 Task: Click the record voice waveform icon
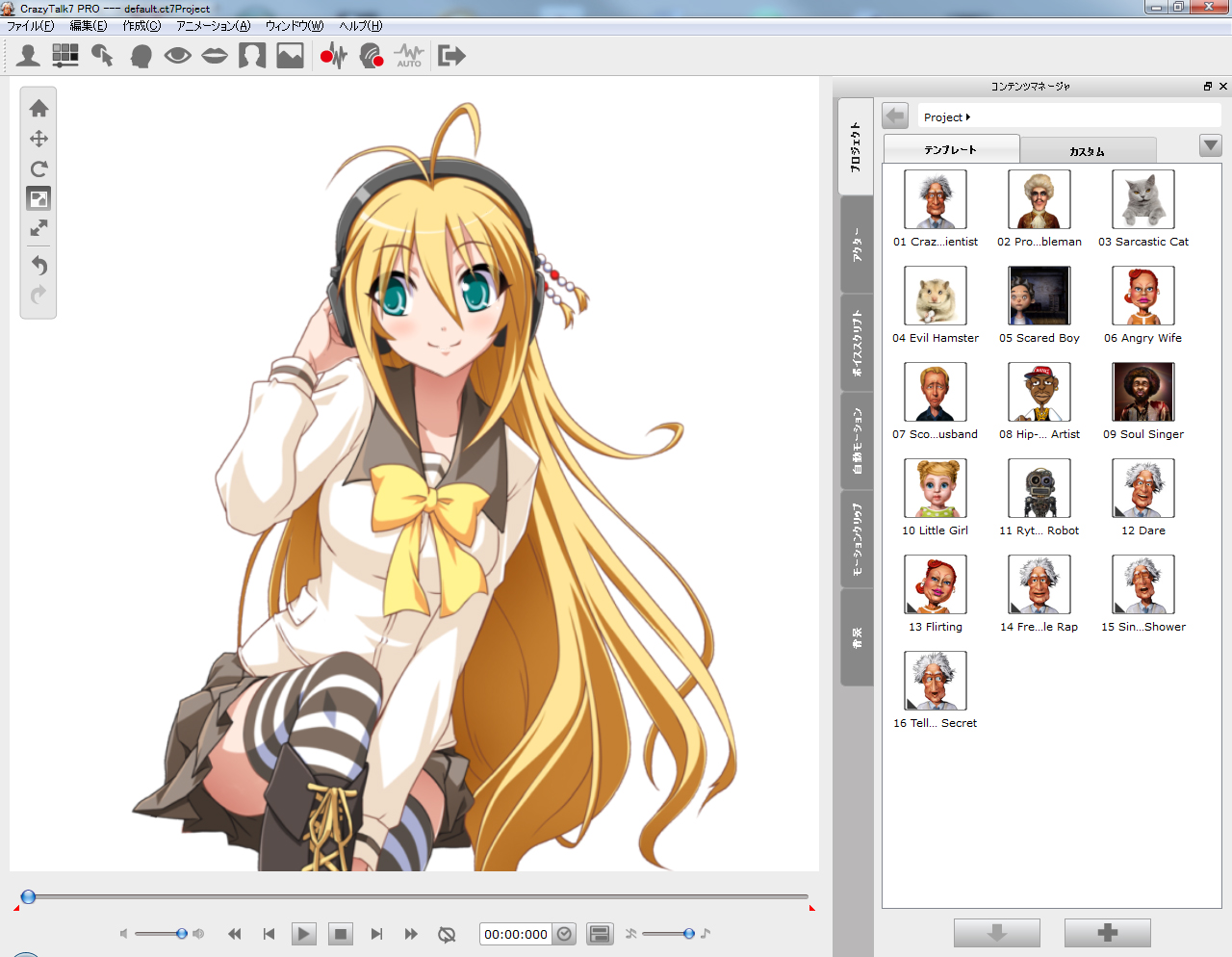tap(333, 56)
